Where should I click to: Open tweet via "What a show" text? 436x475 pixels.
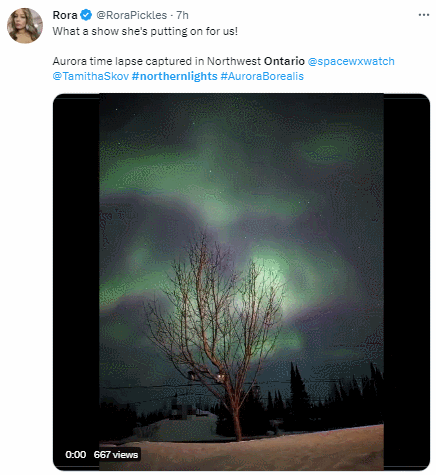tap(145, 31)
